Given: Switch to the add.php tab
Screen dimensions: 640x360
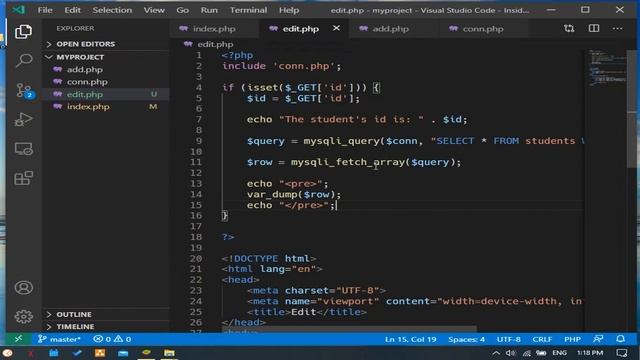Looking at the screenshot, I should tap(390, 29).
